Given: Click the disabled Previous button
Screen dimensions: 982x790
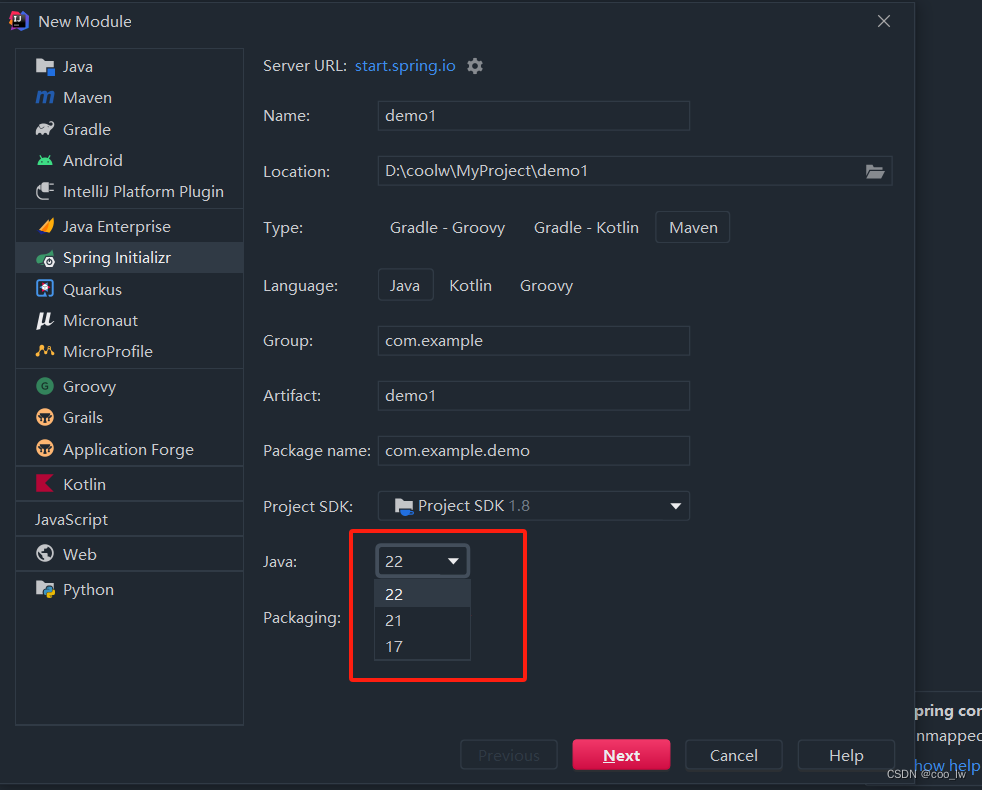Looking at the screenshot, I should click(x=509, y=755).
